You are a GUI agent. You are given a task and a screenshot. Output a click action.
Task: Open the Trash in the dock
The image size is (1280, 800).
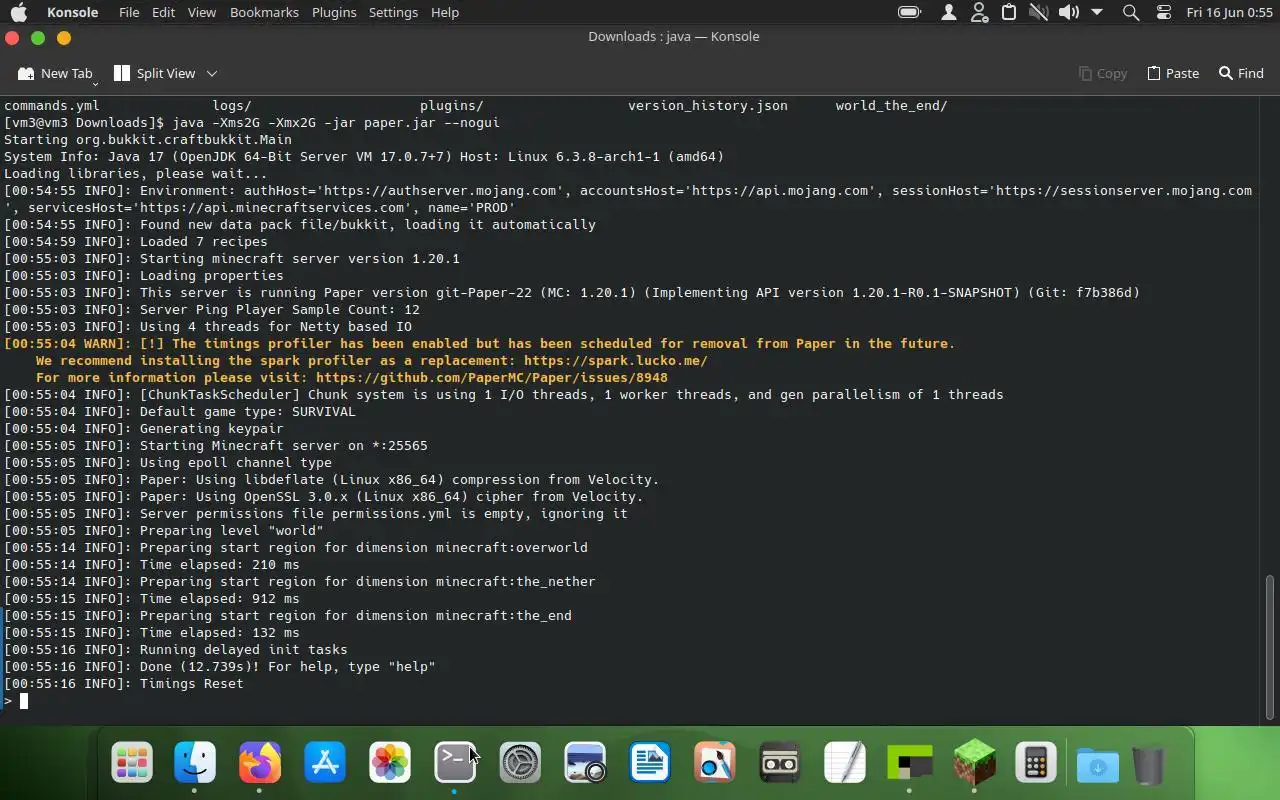click(x=1150, y=765)
